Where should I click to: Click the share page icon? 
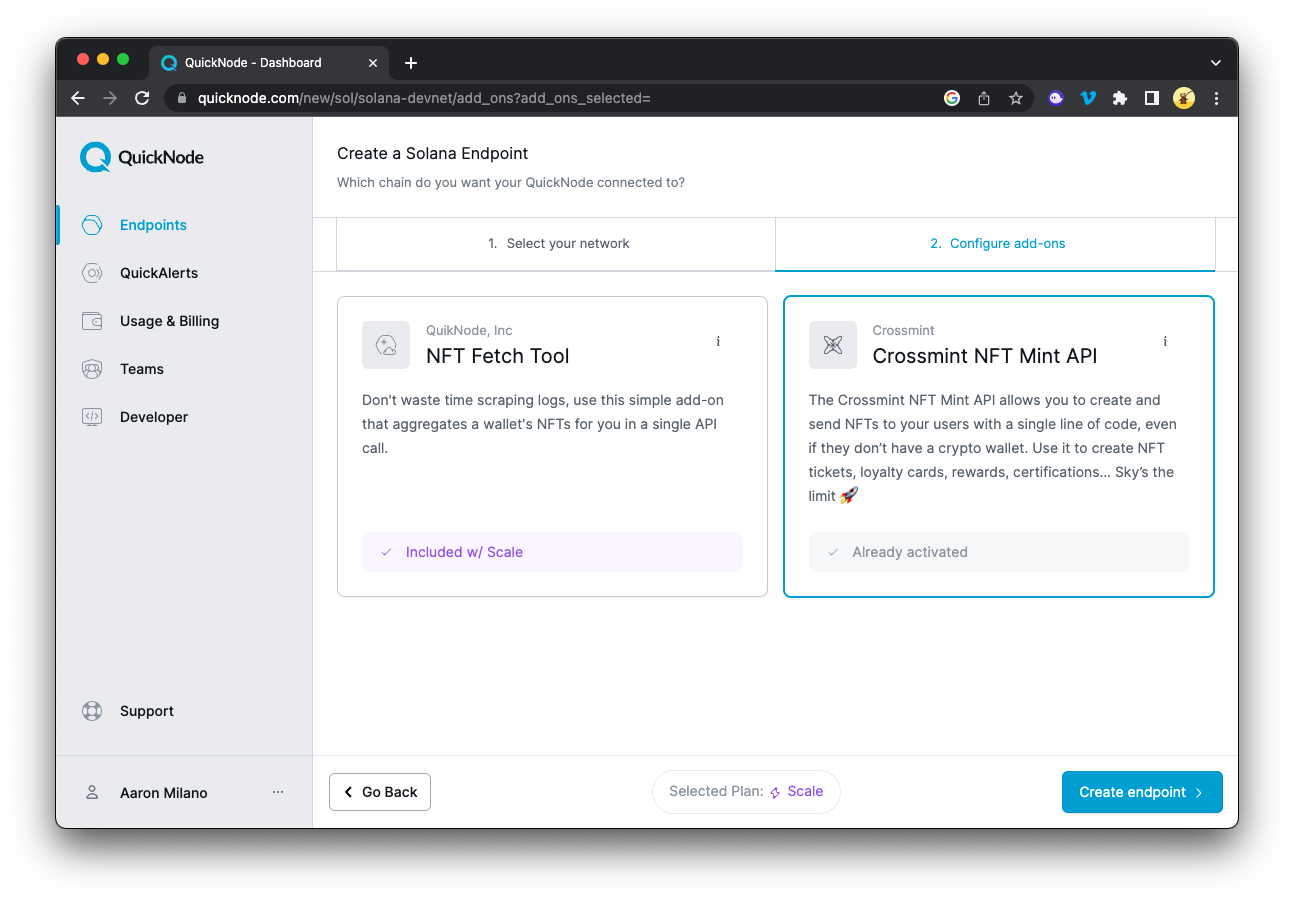coord(984,98)
